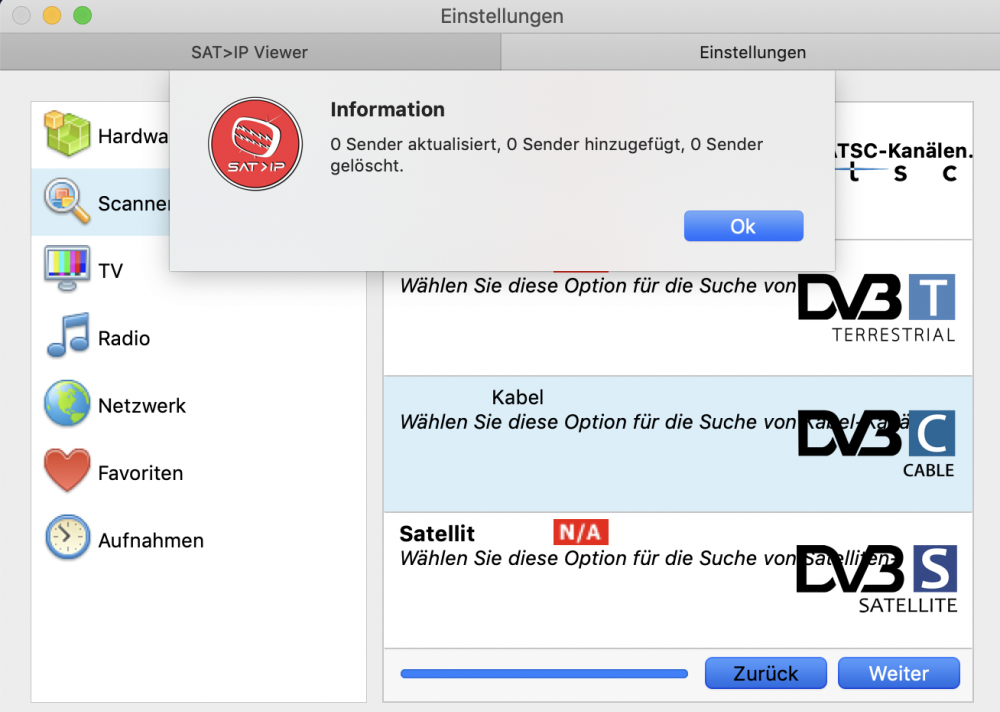Switch to the Einstellungen tab
This screenshot has width=1000, height=712.
click(x=751, y=52)
